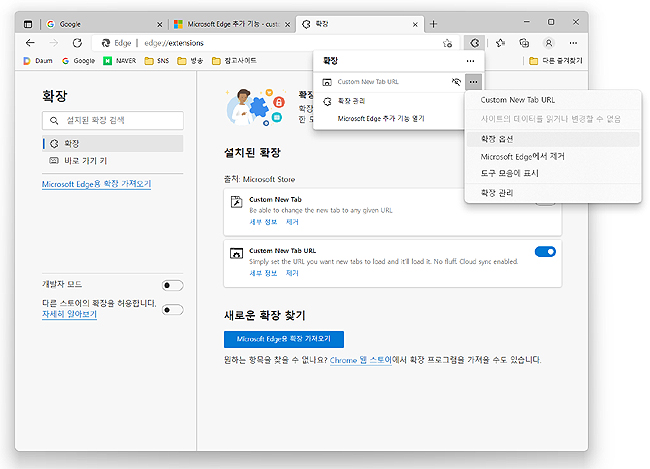Screen dimensions: 650x469
Task: Open the 참고사이트 bookmarks folder
Action: pos(234,61)
